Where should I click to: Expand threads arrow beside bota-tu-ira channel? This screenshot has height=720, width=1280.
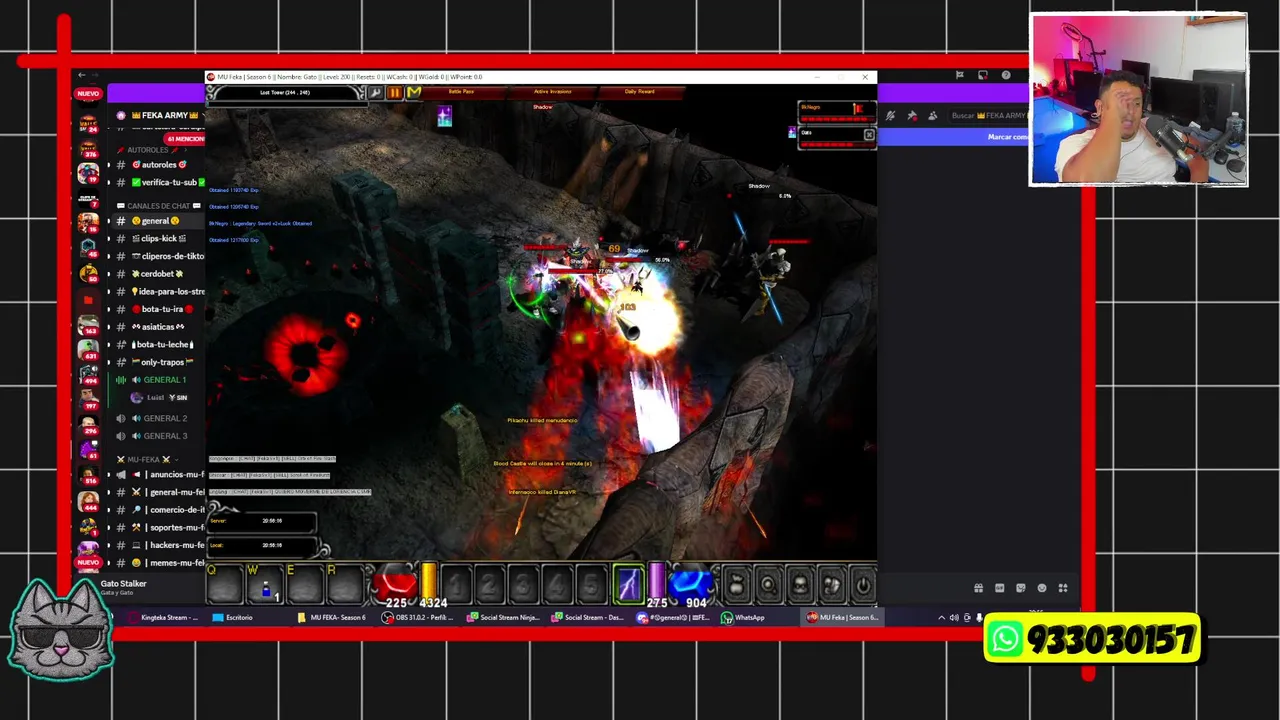pyautogui.click(x=109, y=309)
